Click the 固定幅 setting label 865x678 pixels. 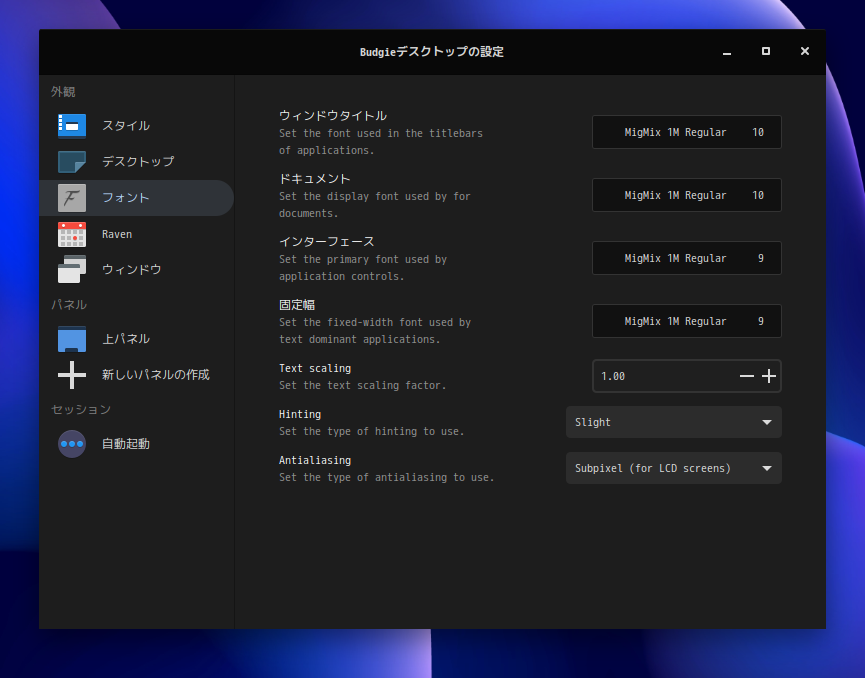pos(297,305)
